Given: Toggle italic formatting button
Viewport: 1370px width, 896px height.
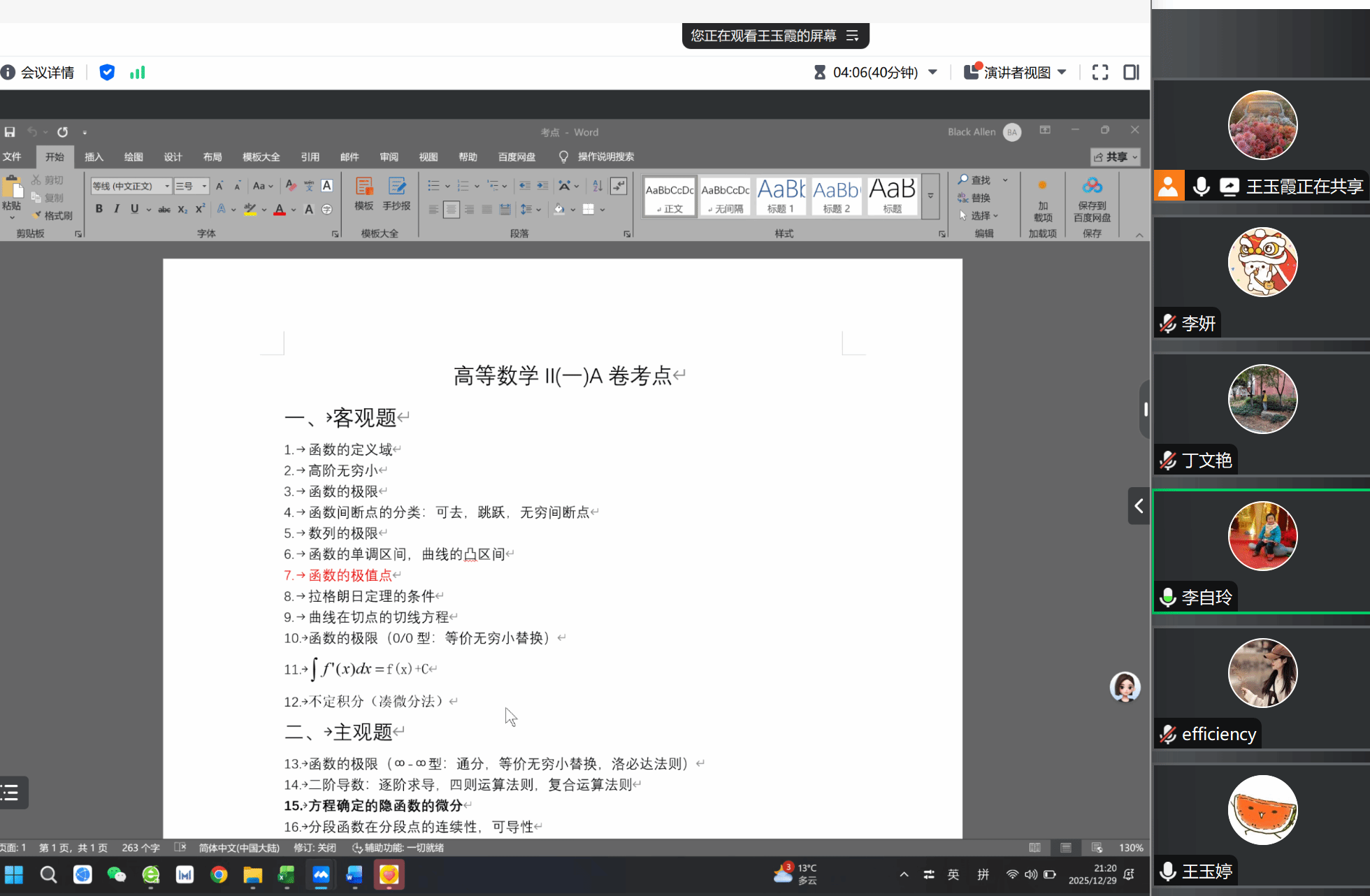Looking at the screenshot, I should pyautogui.click(x=117, y=209).
